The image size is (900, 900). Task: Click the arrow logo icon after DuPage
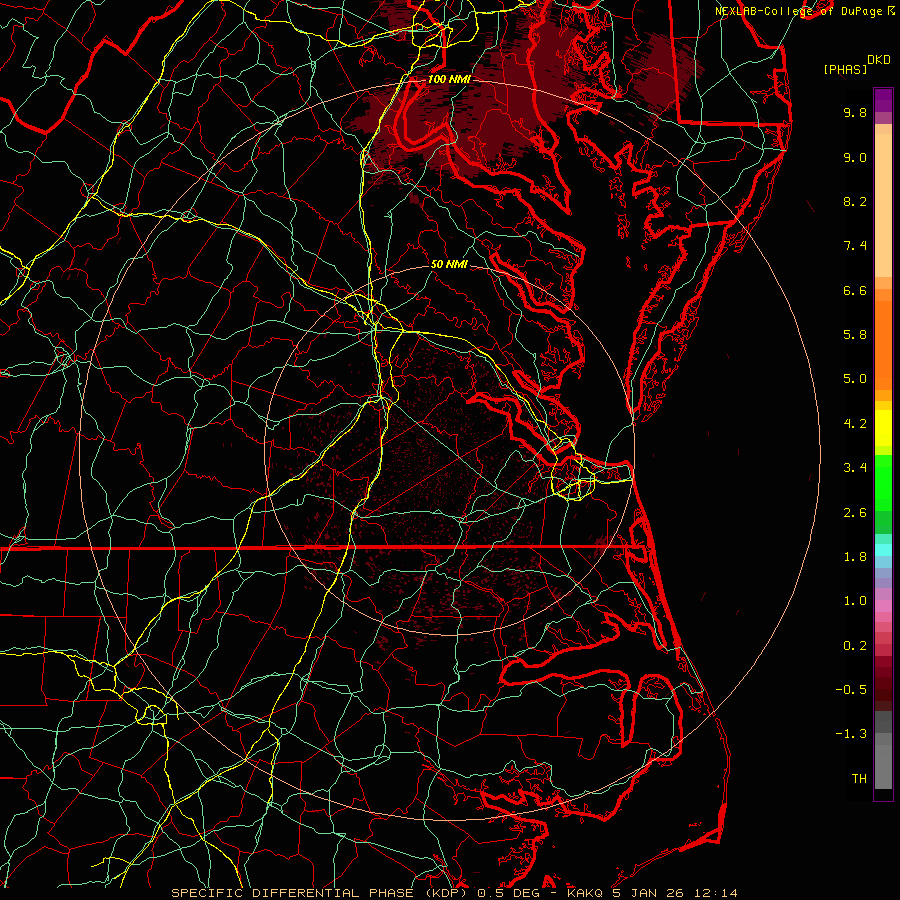point(892,11)
